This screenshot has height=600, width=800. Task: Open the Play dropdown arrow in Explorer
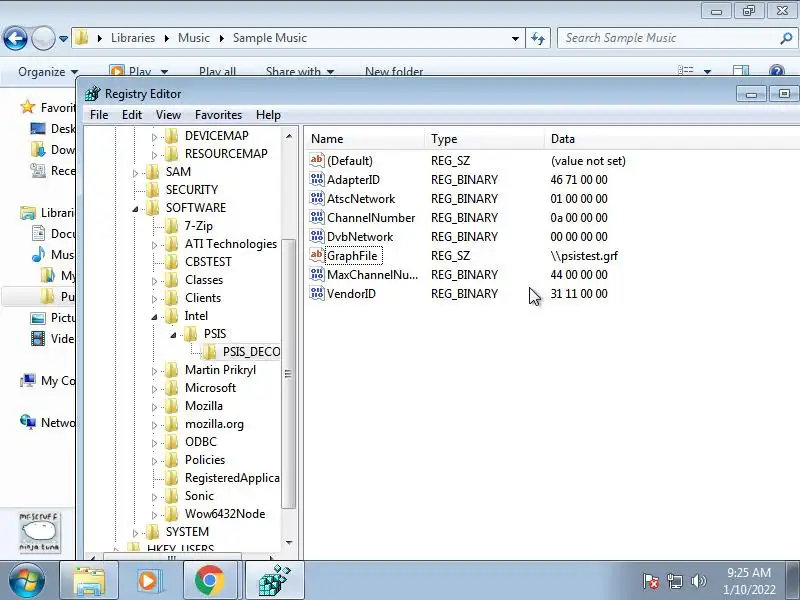164,72
